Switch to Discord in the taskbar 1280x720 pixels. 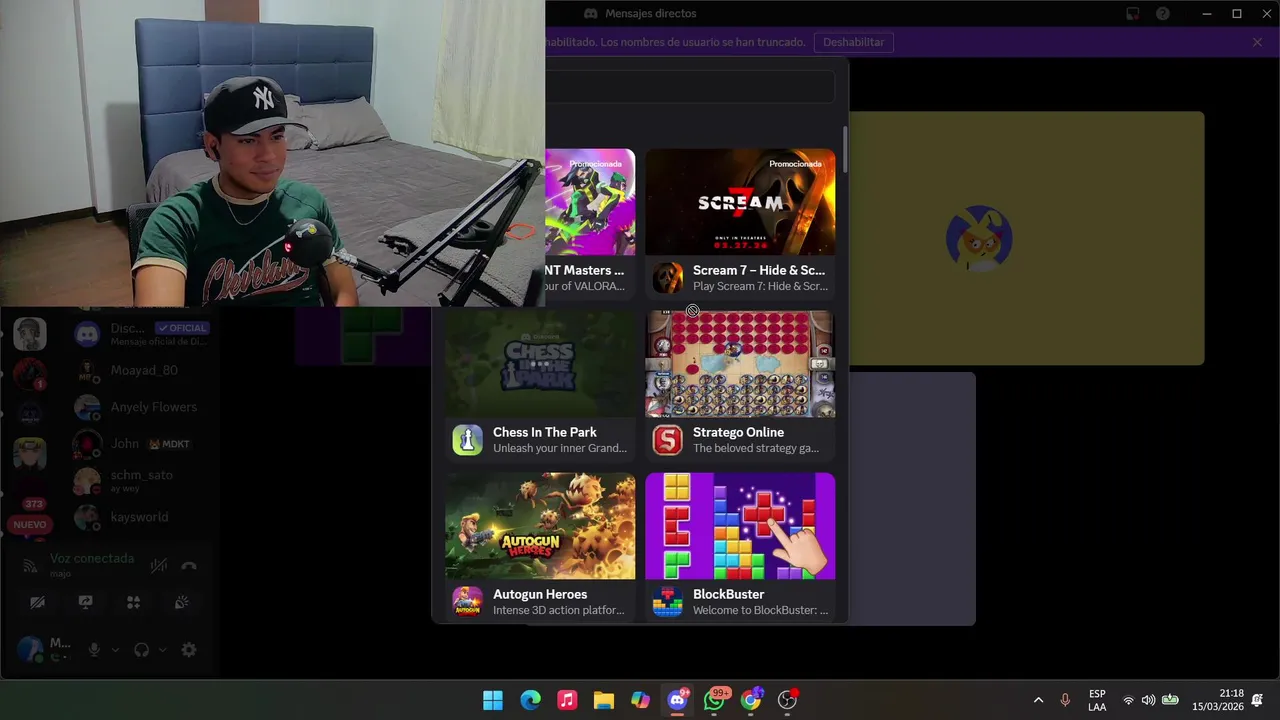click(678, 700)
